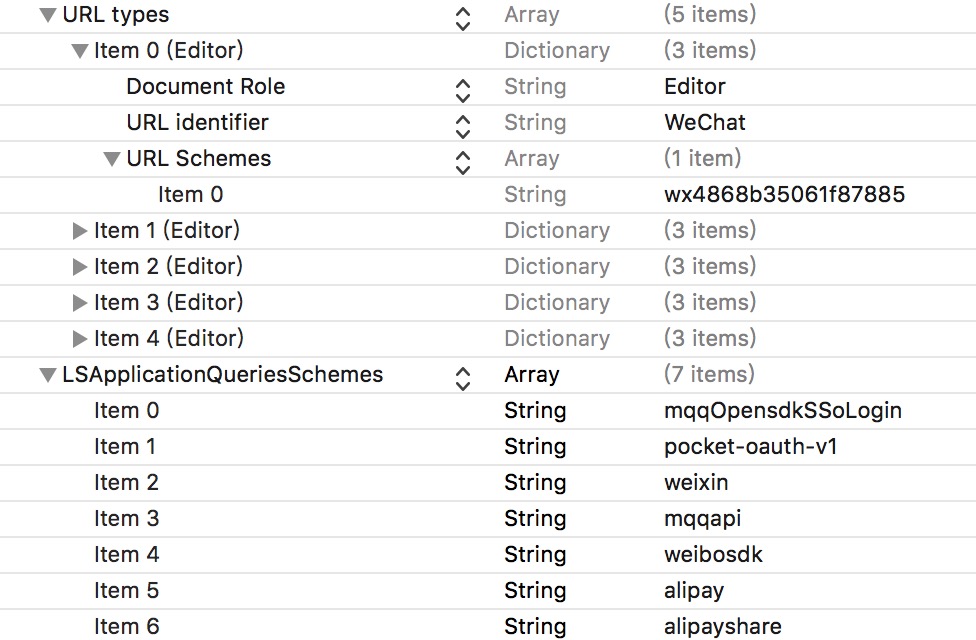Click the URL Schemes key label
The image size is (976, 640).
[199, 159]
